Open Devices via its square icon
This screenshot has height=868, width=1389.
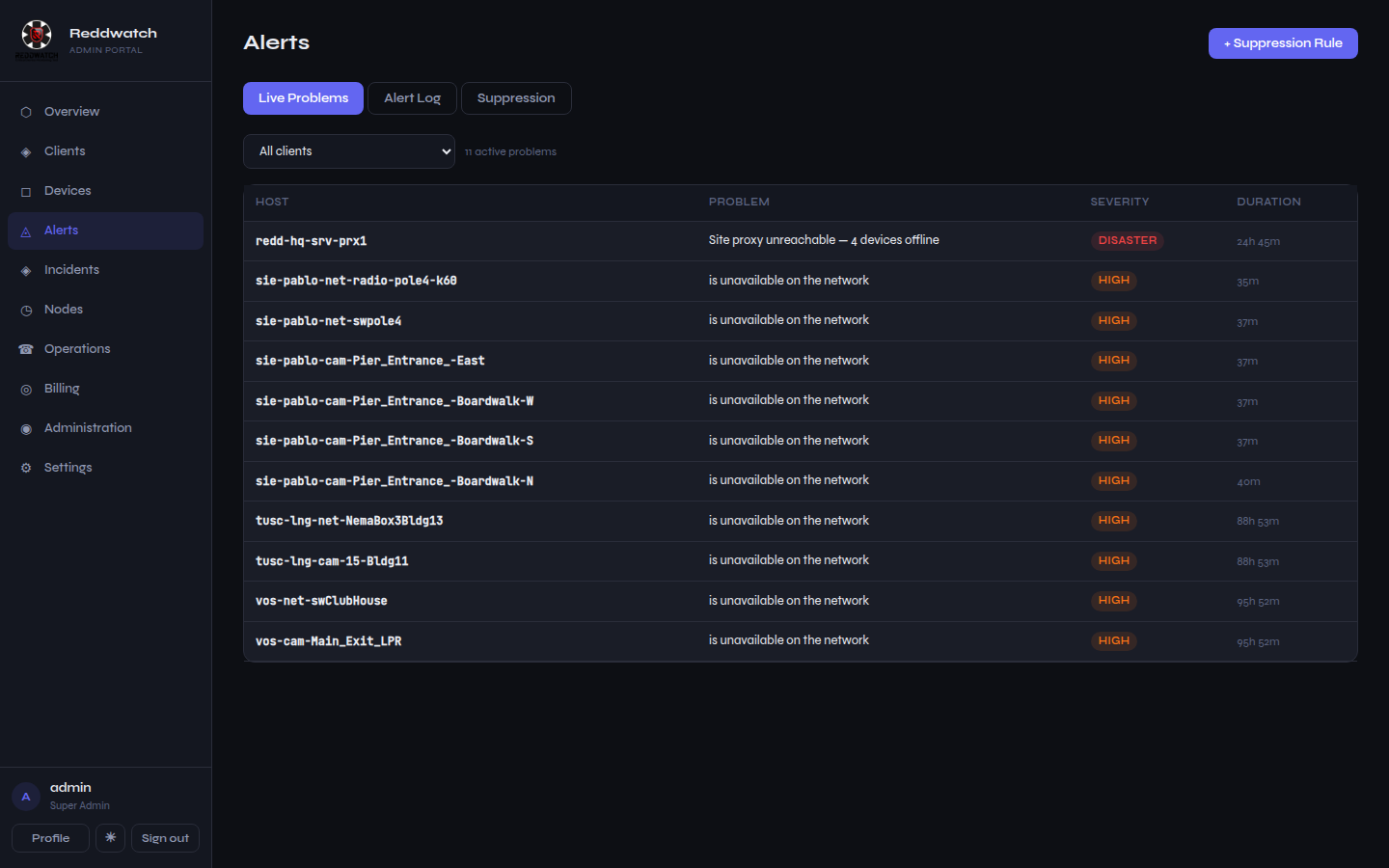point(26,191)
